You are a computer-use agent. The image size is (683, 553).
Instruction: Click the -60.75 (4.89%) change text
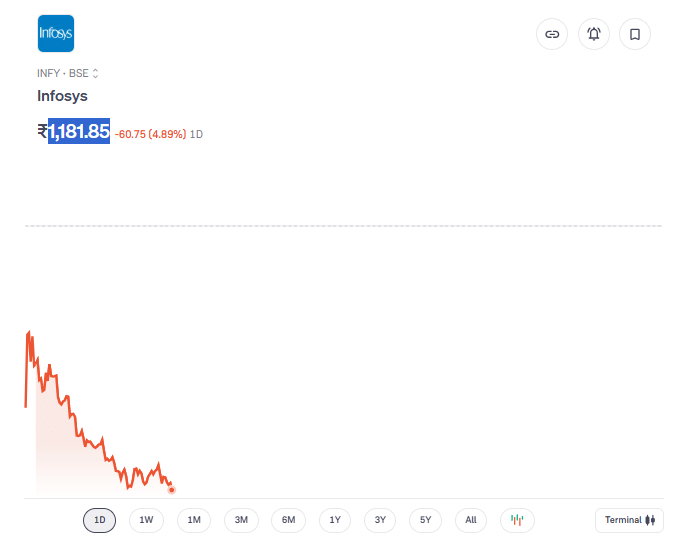(x=150, y=134)
